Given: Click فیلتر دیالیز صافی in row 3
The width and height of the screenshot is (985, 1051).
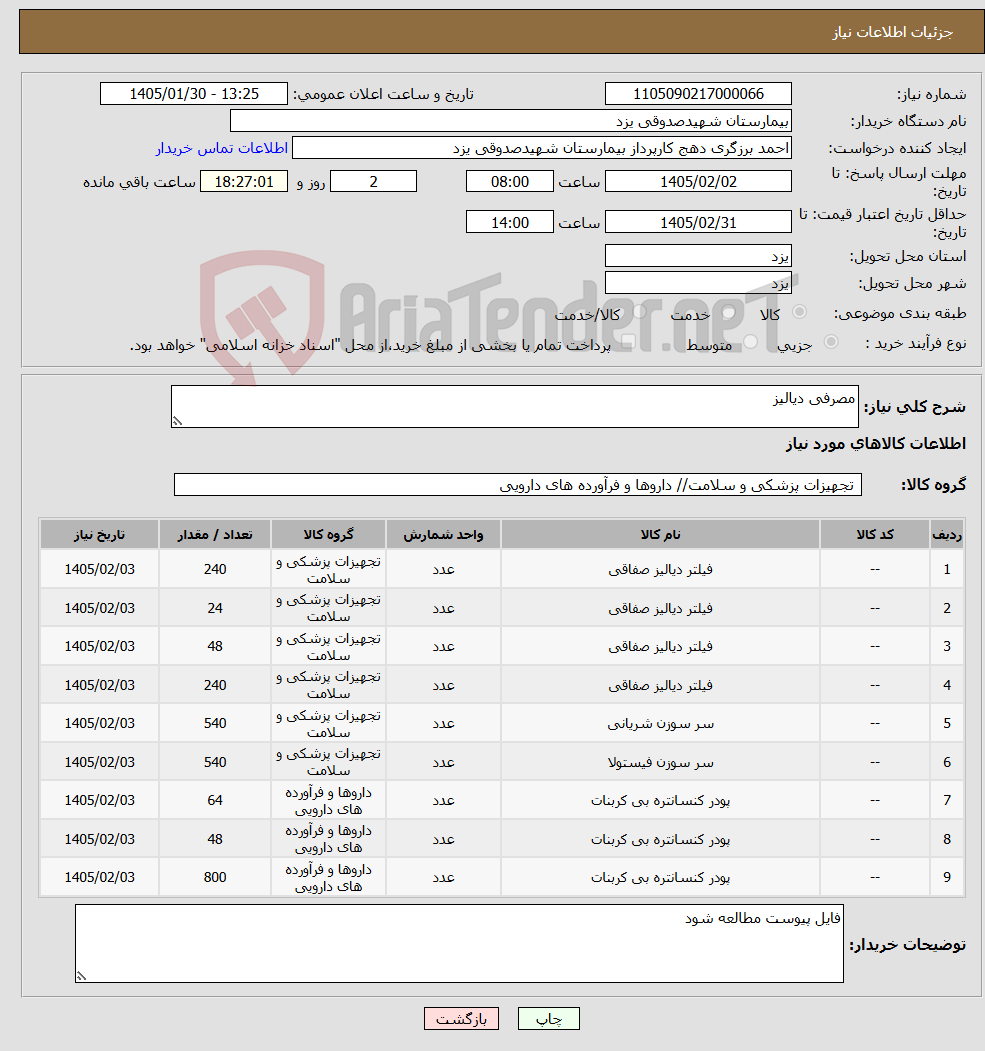Looking at the screenshot, I should pos(660,647).
